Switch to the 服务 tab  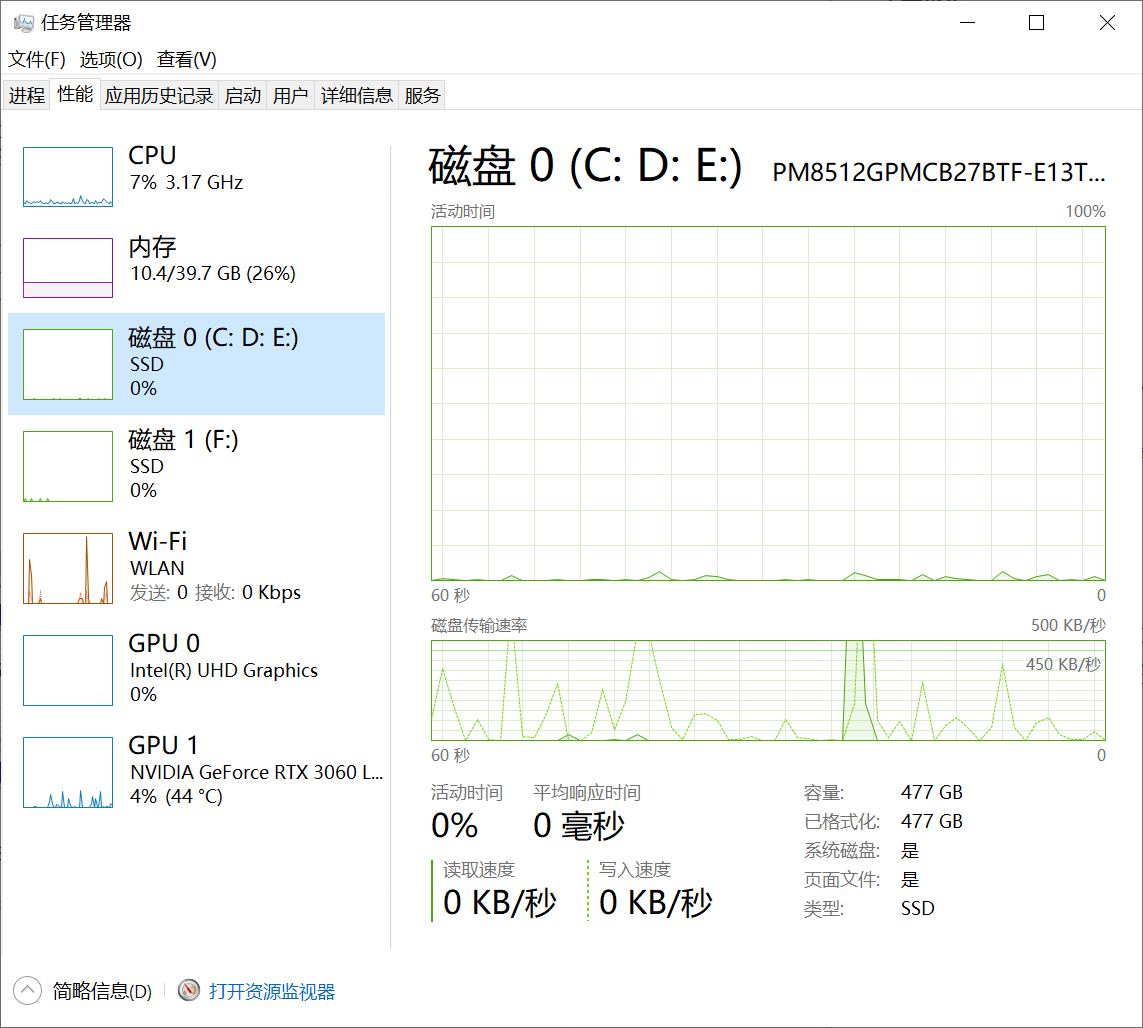pos(422,96)
